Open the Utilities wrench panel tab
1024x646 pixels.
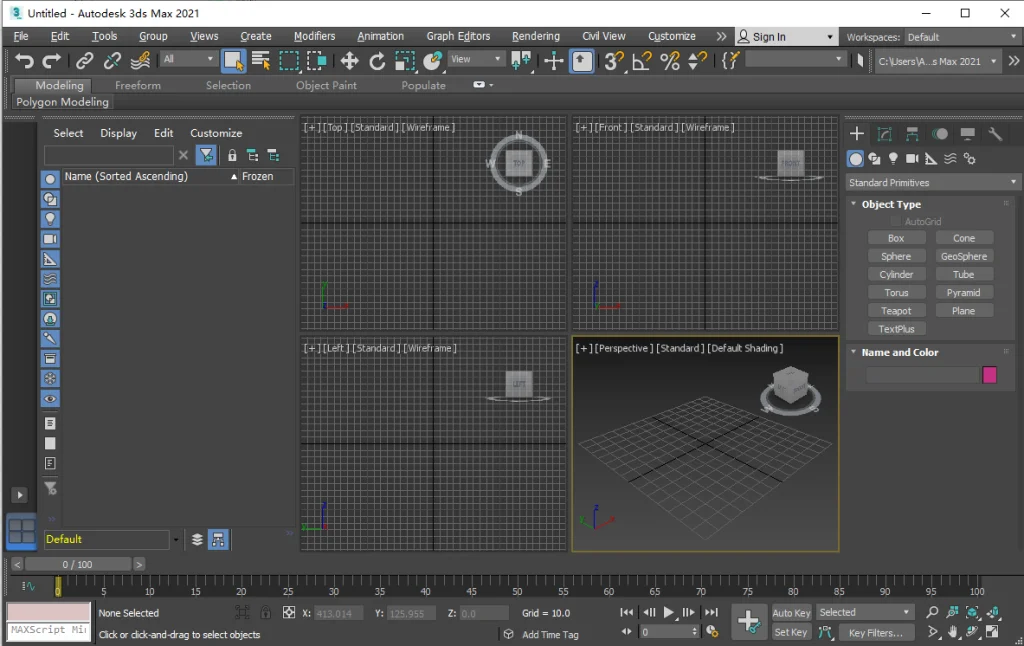[x=995, y=134]
